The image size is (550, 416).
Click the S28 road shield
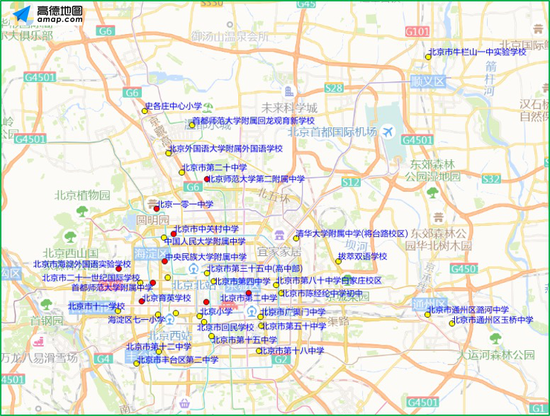(x=334, y=88)
